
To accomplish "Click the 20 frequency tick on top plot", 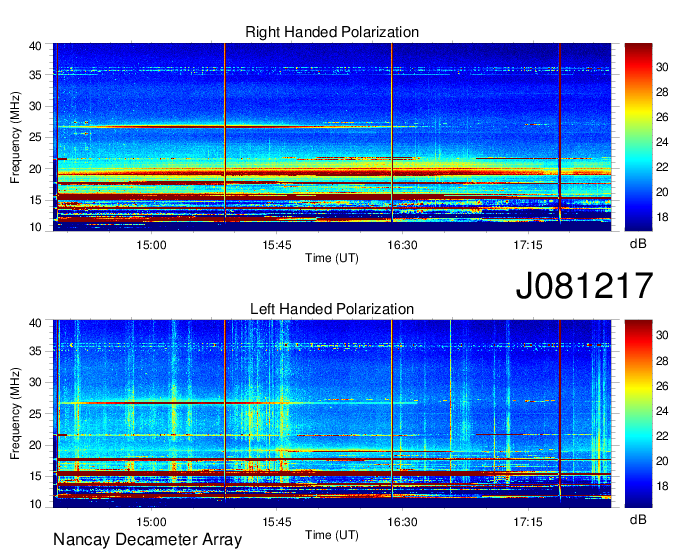I will pyautogui.click(x=35, y=169).
